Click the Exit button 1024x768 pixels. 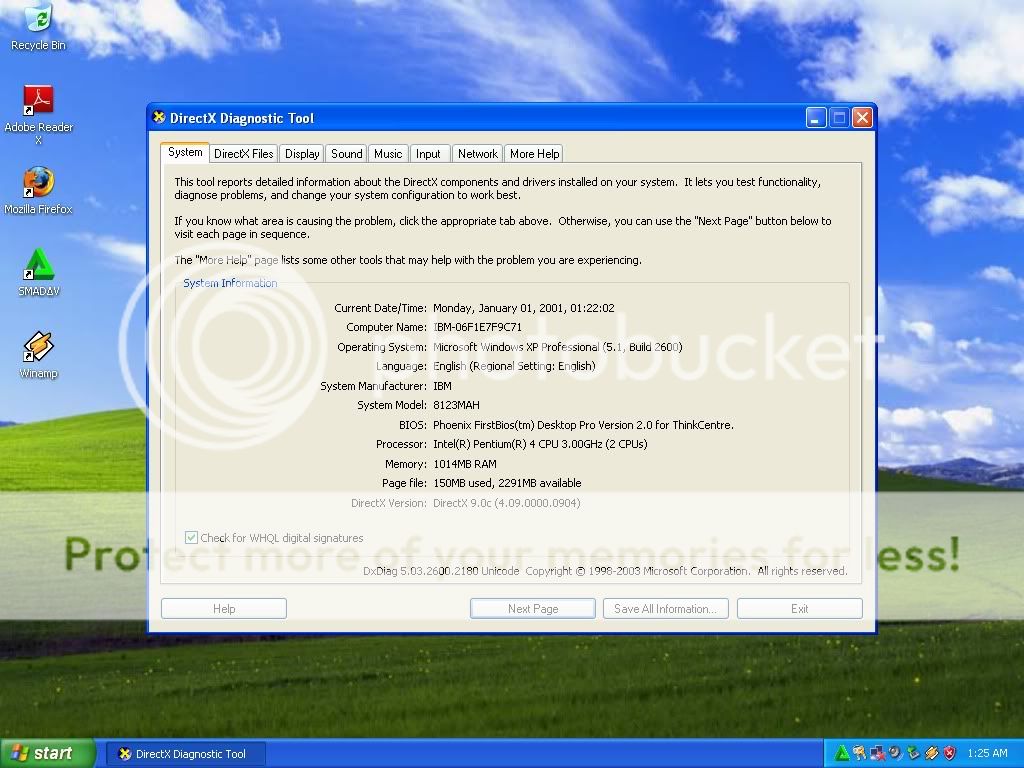(800, 609)
